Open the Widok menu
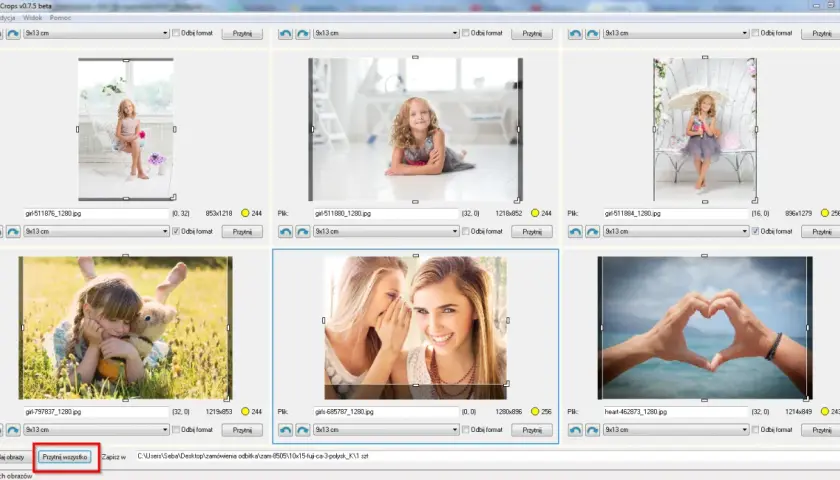 (x=32, y=18)
